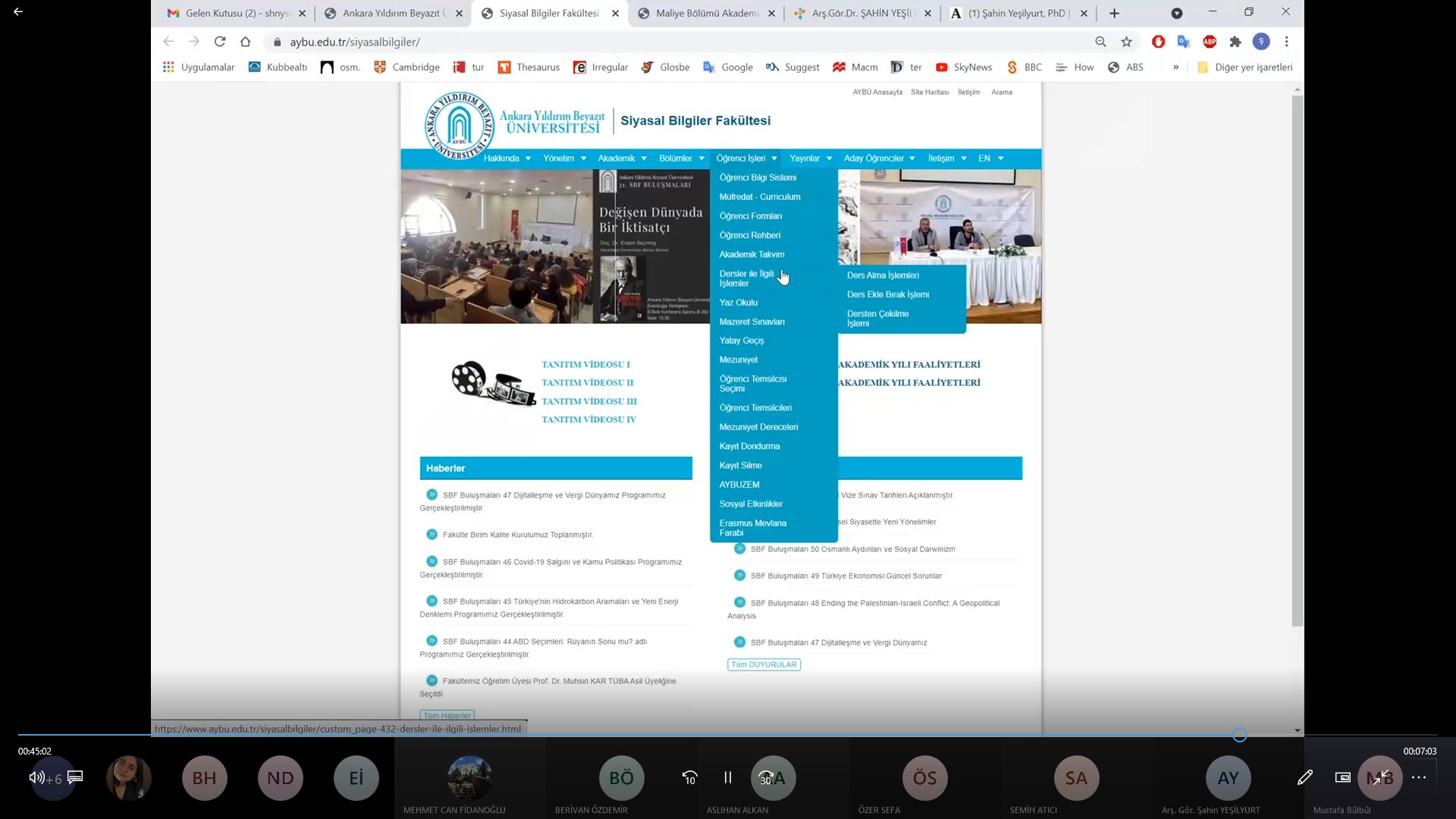Switch to the Maliye Bölümü browser tab
This screenshot has width=1456, height=819.
click(705, 13)
